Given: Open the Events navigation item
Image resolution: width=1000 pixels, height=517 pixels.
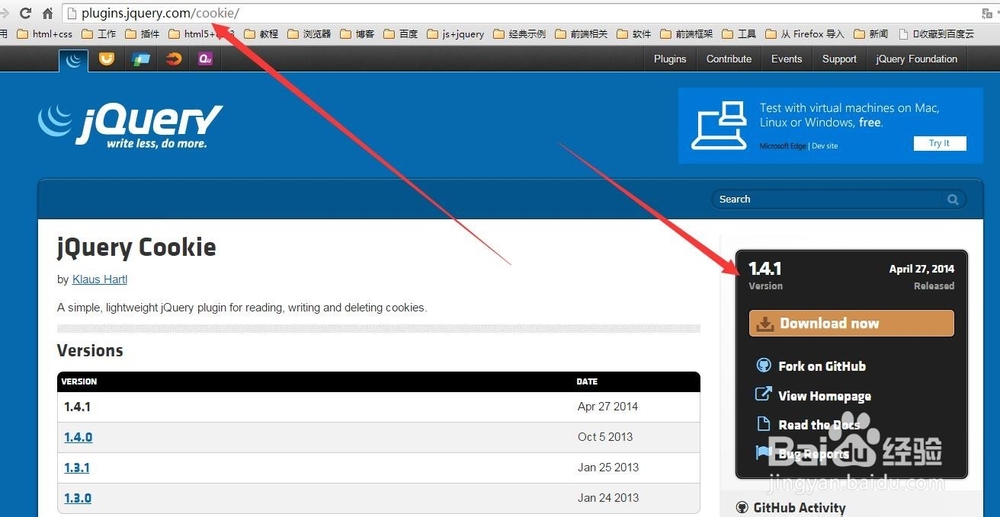Looking at the screenshot, I should pyautogui.click(x=786, y=59).
